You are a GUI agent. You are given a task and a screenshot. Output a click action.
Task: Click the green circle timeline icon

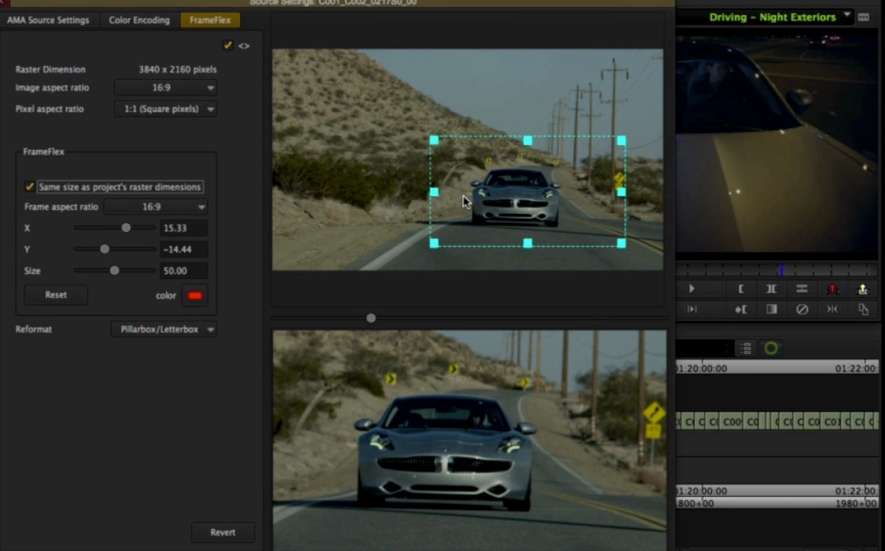click(x=771, y=348)
